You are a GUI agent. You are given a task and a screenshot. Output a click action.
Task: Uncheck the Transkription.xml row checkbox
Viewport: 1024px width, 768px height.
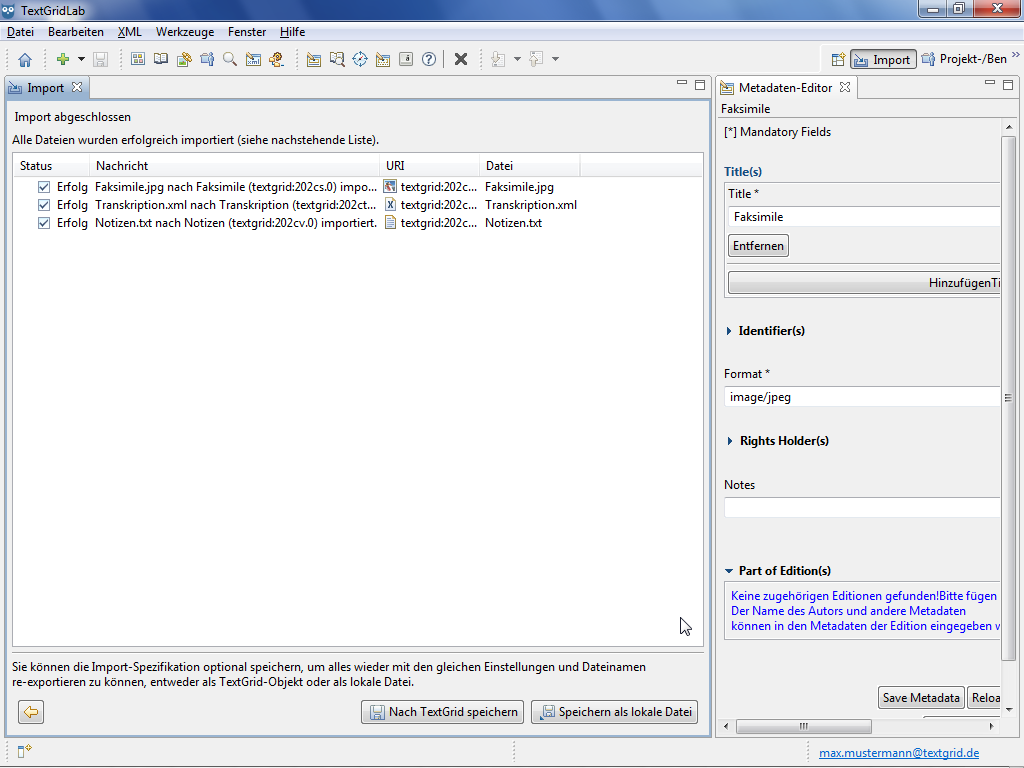(x=43, y=205)
